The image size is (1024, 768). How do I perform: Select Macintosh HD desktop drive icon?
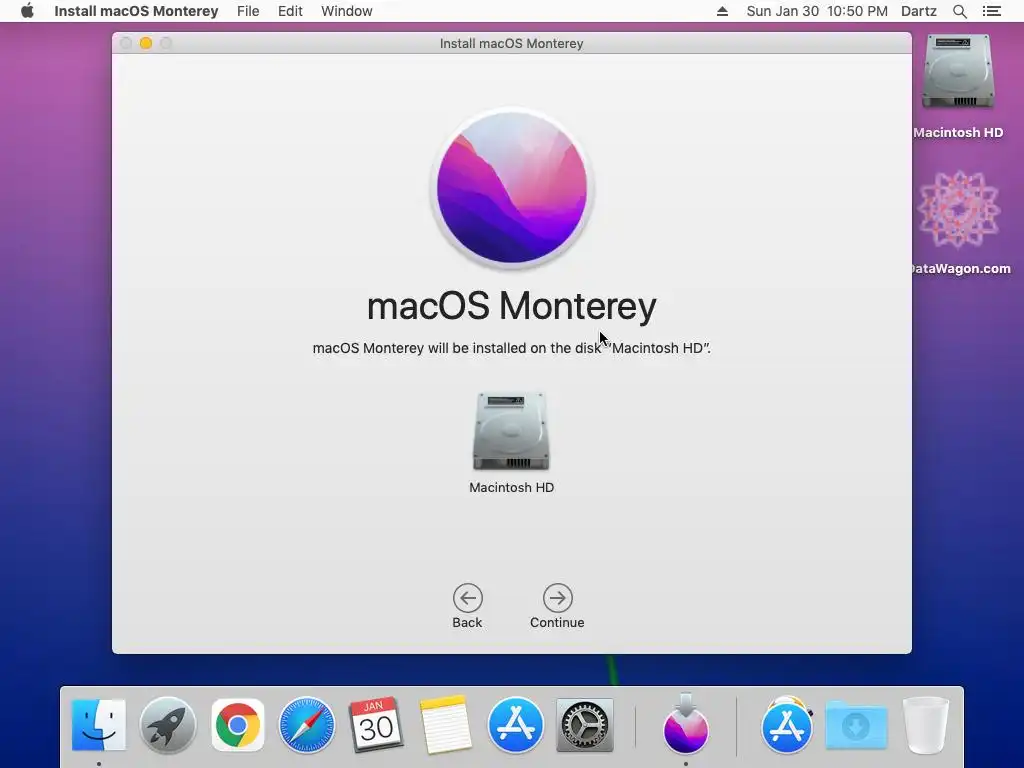coord(958,72)
